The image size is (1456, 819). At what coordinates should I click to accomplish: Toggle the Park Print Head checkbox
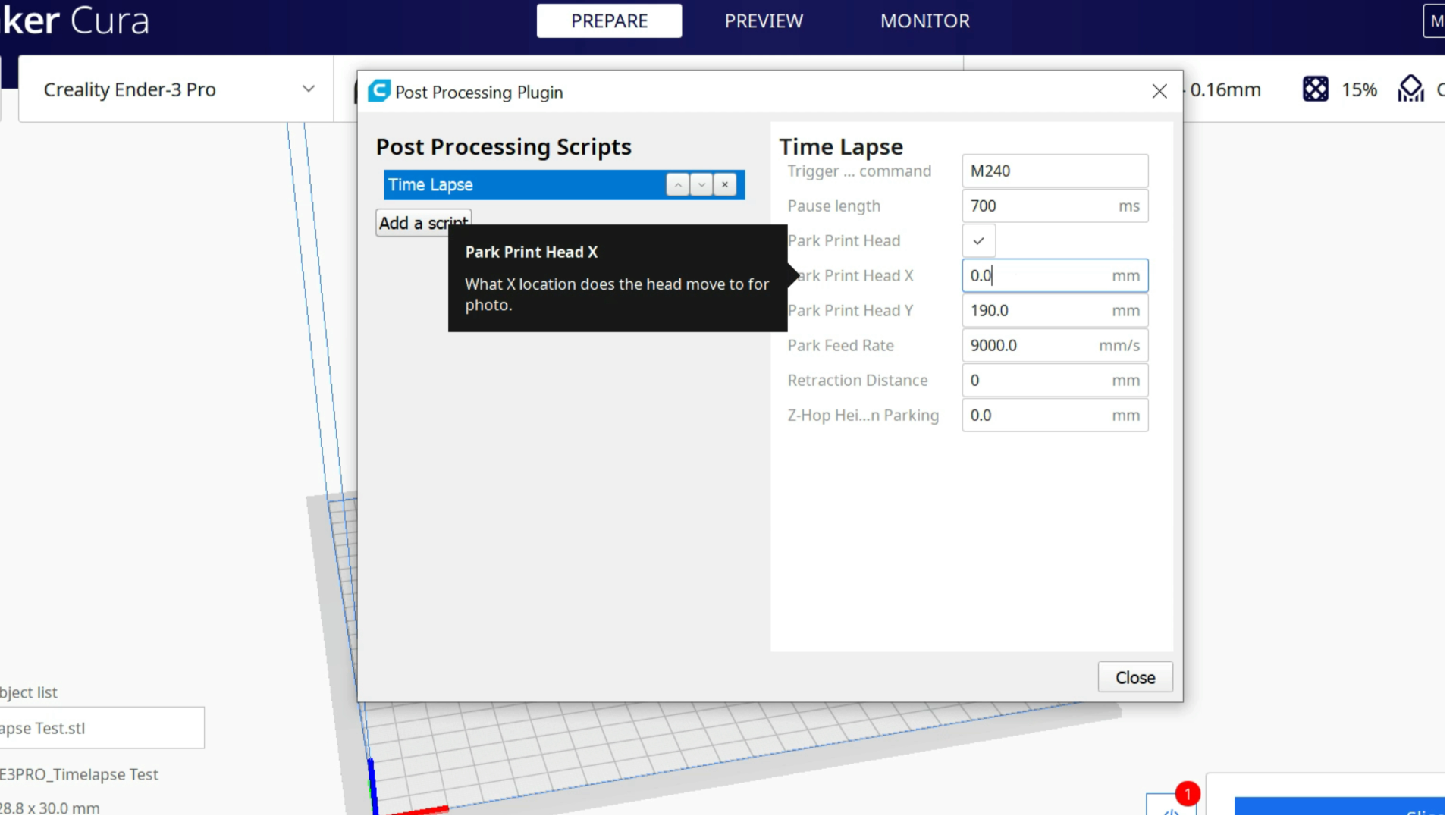click(978, 241)
